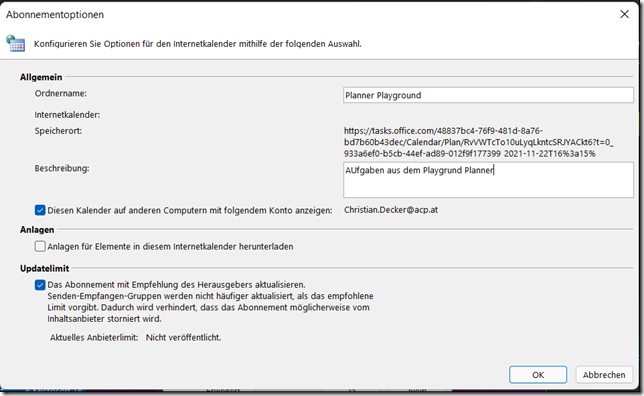
Task: Click the 'Abonnementoptionen' window title
Action: pyautogui.click(x=55, y=14)
